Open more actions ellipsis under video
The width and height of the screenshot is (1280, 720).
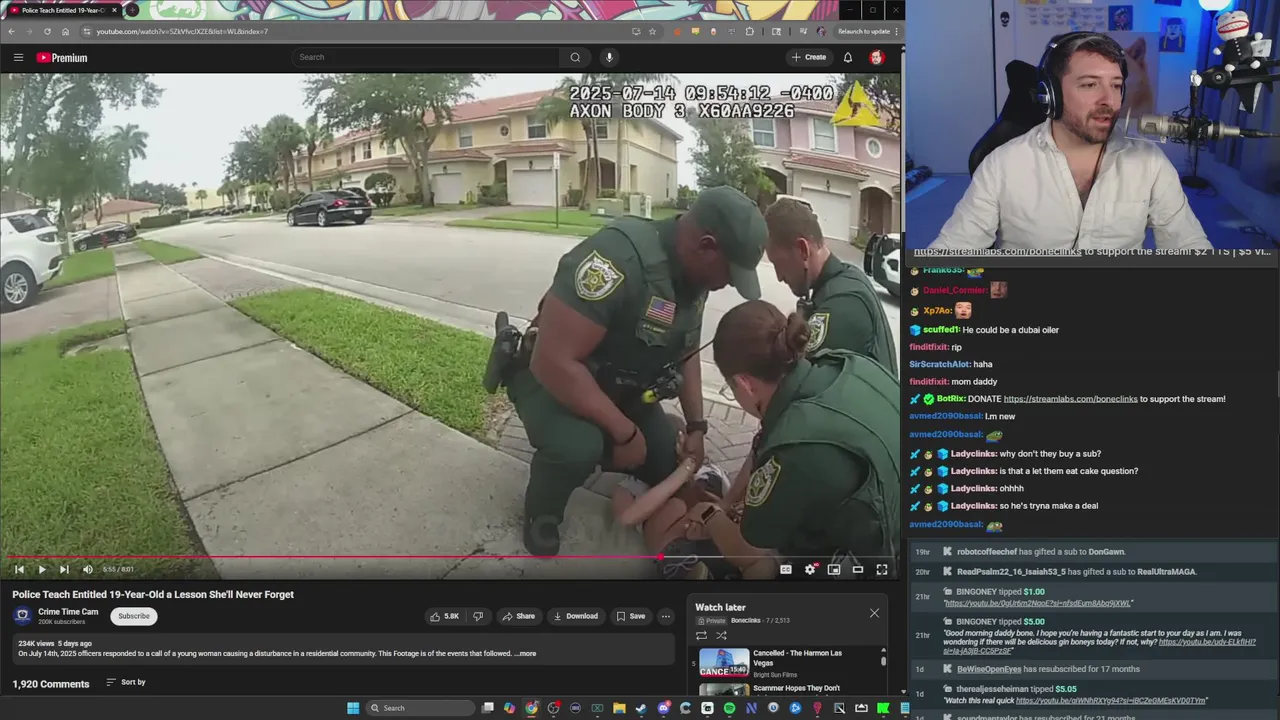pos(666,616)
